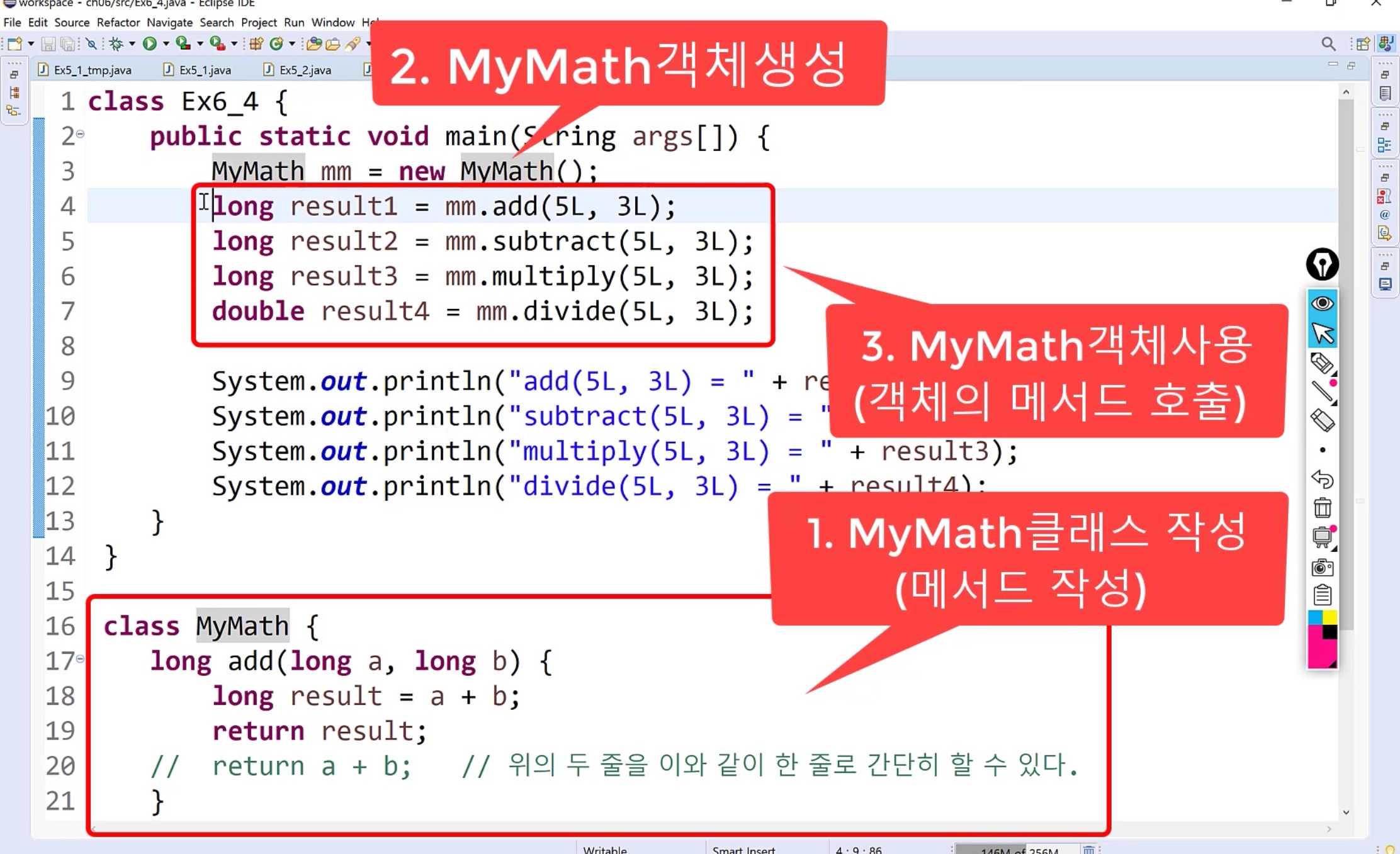Collapse main method fold marker at line 2

80,133
